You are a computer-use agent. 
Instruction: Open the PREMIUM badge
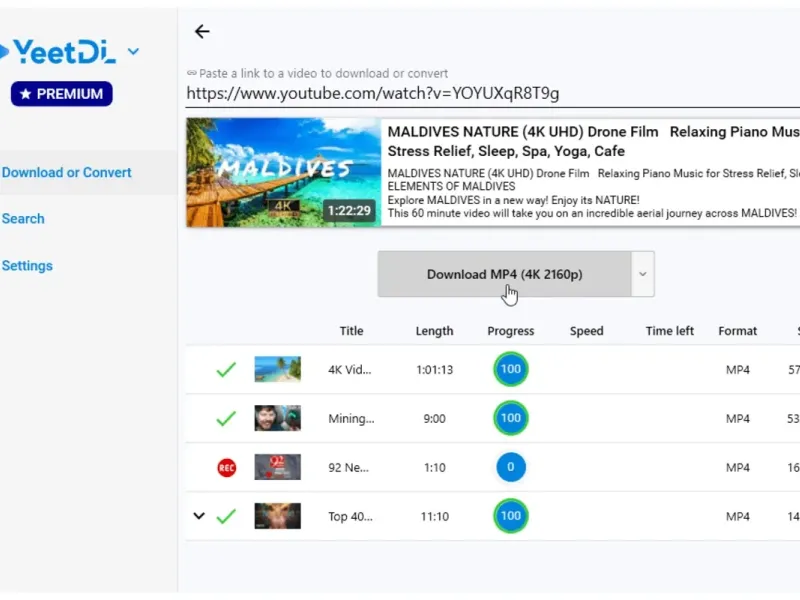[62, 94]
